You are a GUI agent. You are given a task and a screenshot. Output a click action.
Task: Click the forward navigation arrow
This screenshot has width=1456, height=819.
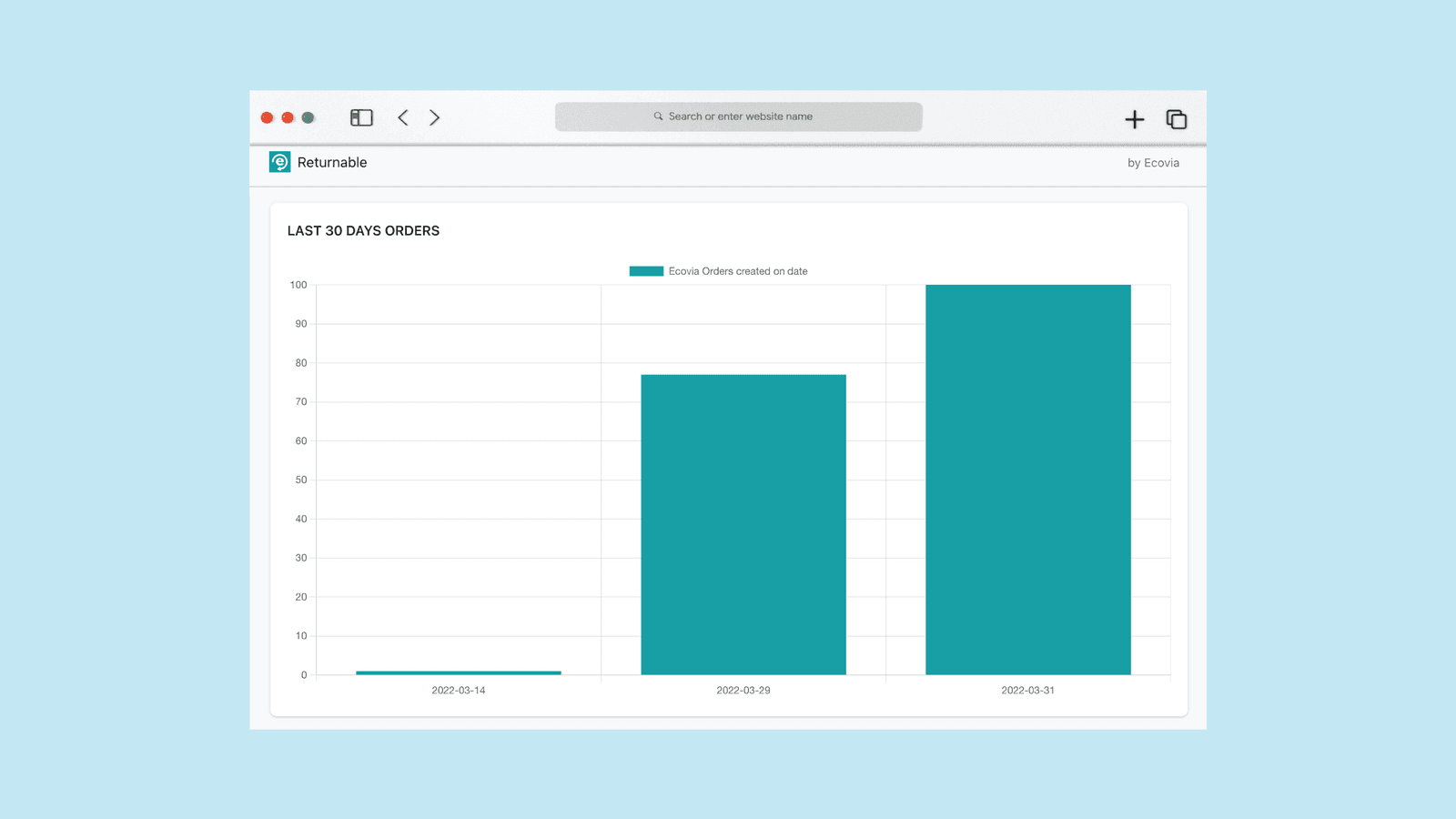435,117
